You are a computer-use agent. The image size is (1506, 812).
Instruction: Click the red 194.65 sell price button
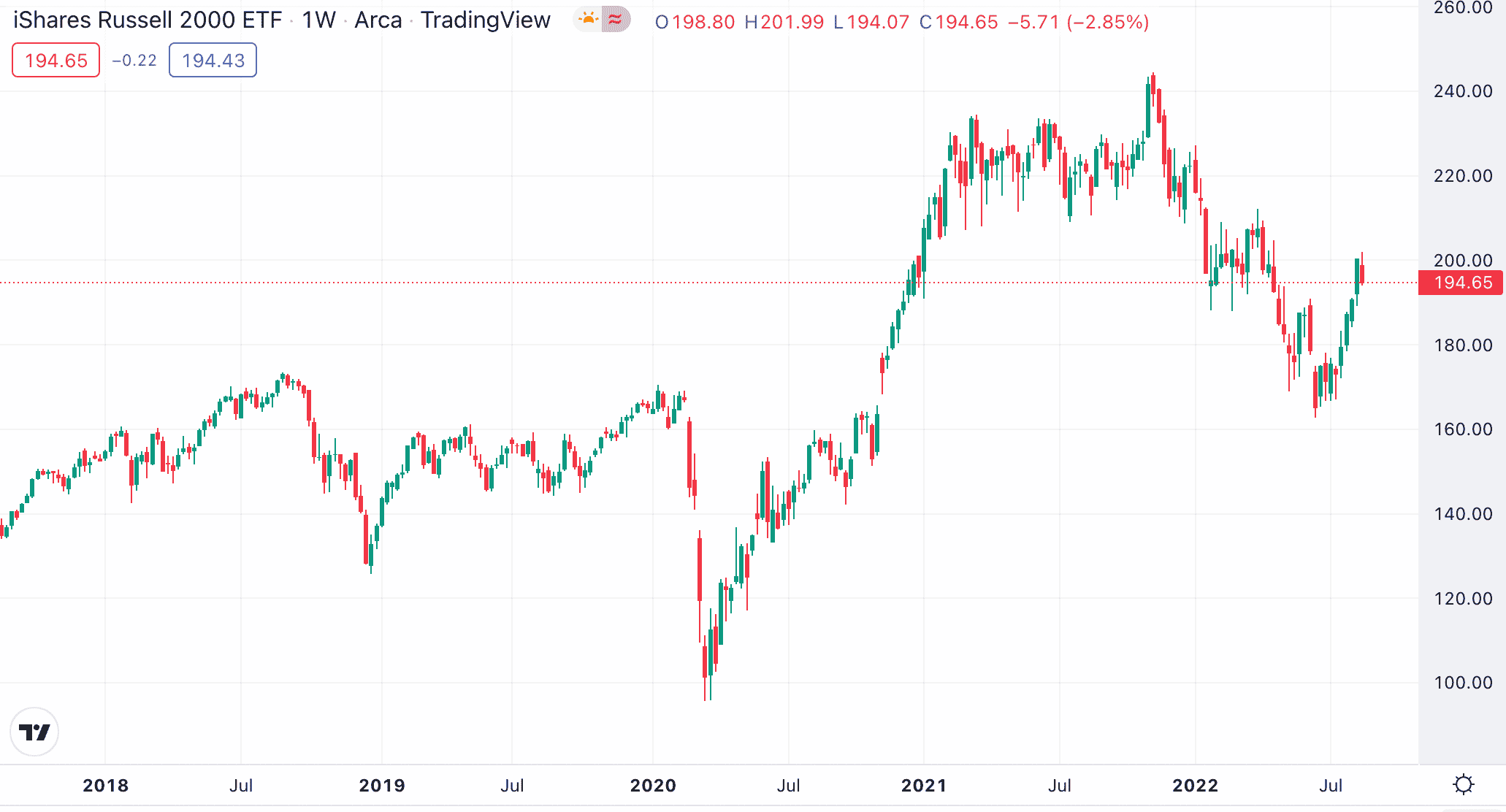click(56, 60)
